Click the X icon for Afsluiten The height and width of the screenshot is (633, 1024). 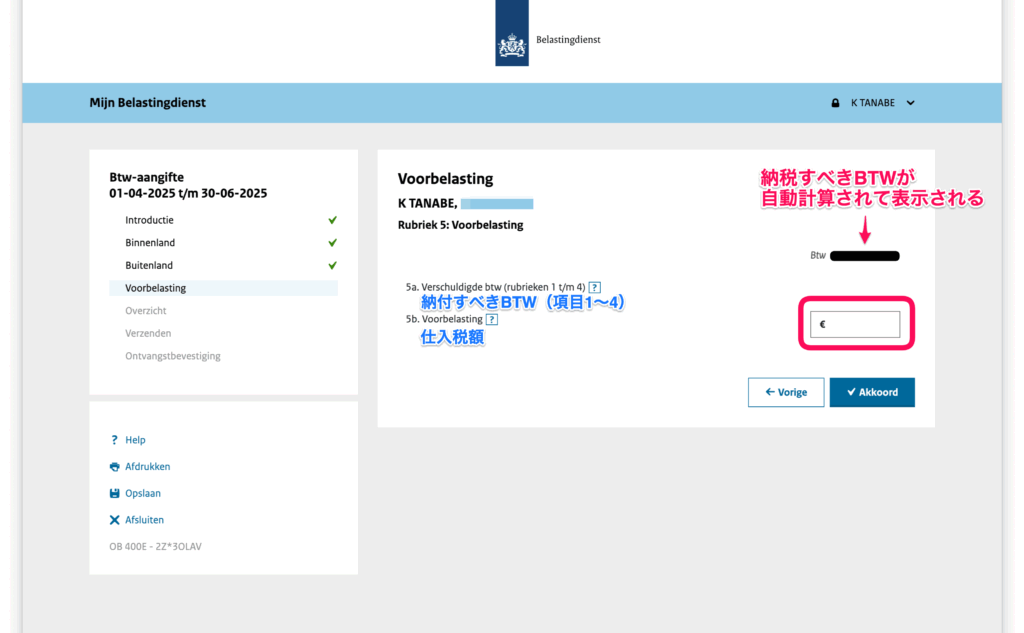pyautogui.click(x=115, y=520)
